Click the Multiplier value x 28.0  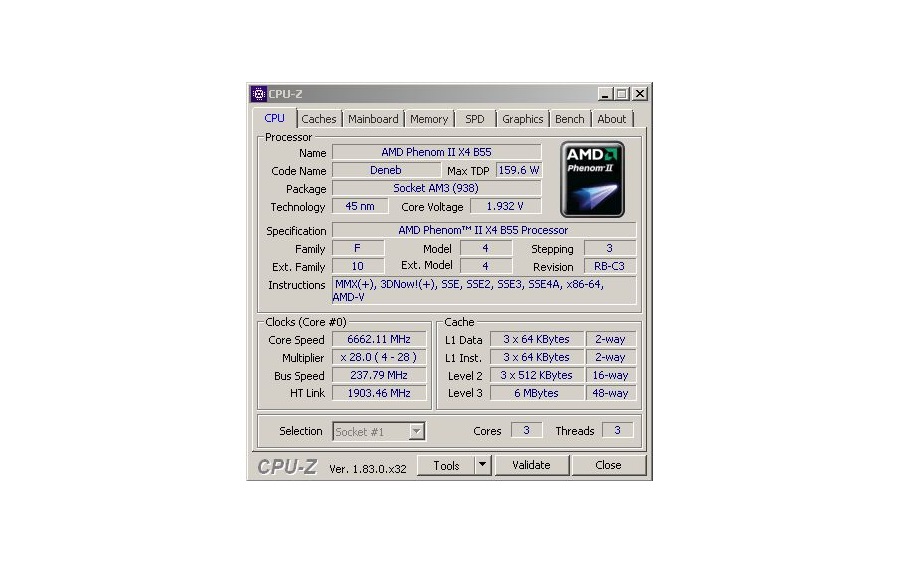click(379, 357)
